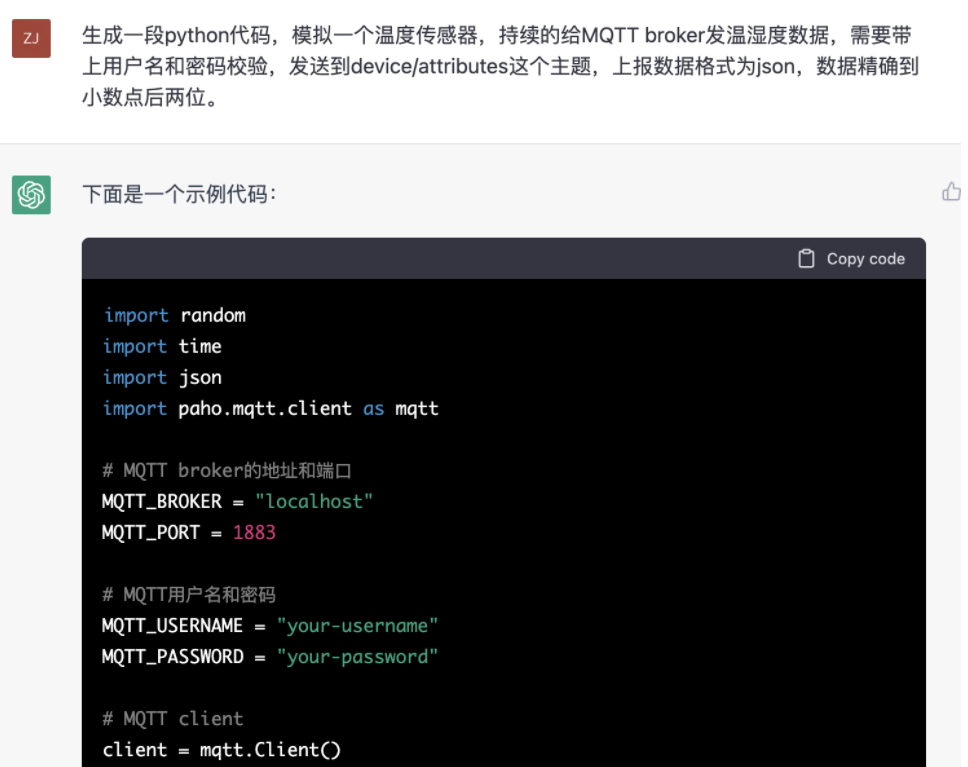Click the reply text "下面是一个示例代码"

179,194
